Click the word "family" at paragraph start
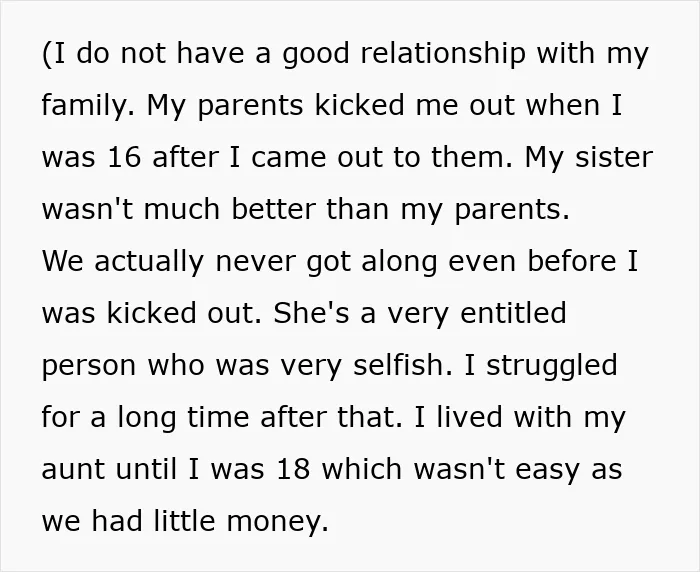Image resolution: width=700 pixels, height=572 pixels. [x=83, y=106]
